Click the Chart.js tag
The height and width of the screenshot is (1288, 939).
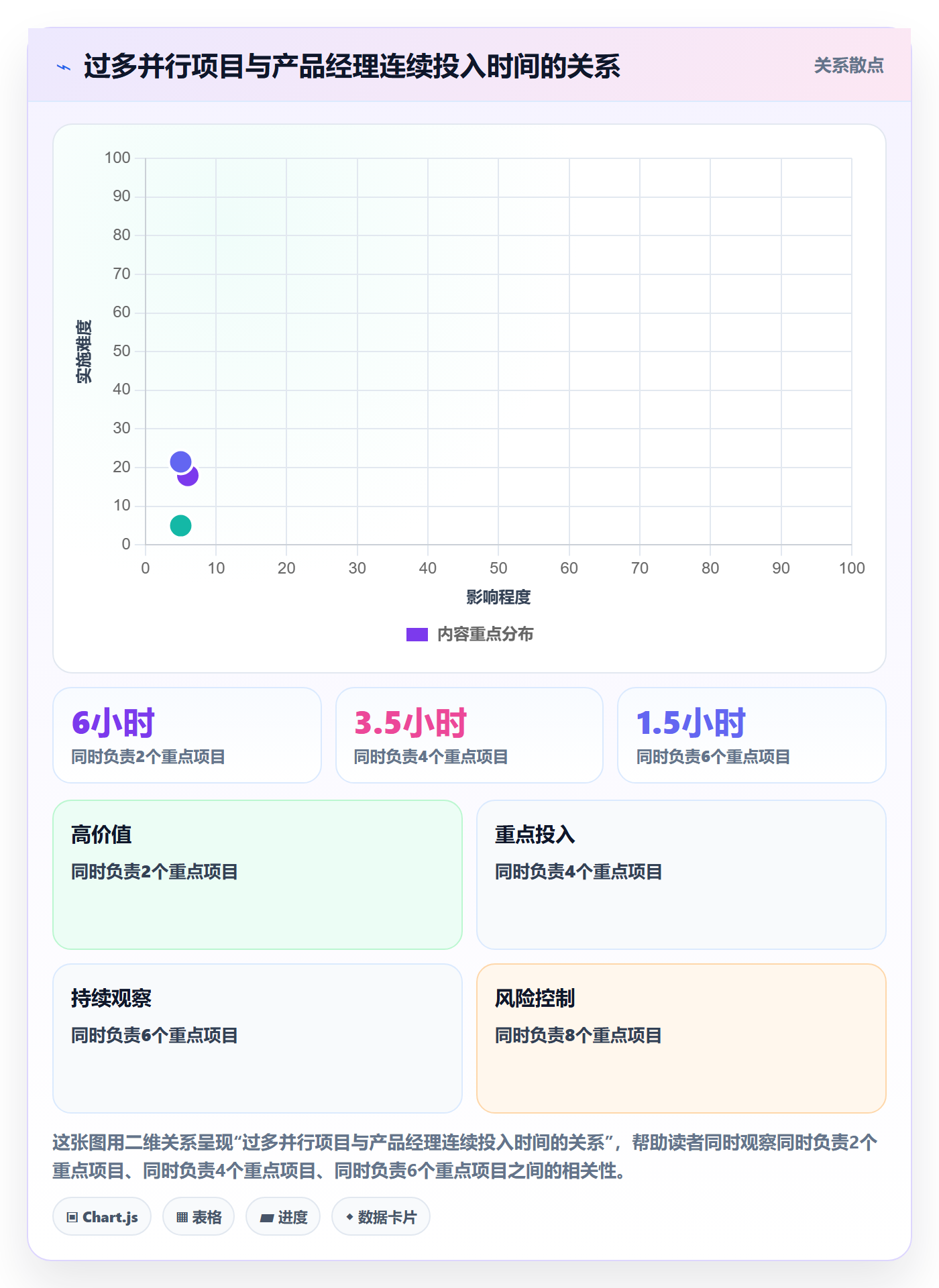click(x=102, y=1216)
